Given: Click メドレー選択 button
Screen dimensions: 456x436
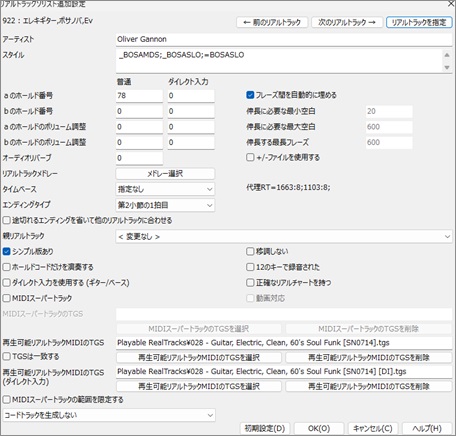Looking at the screenshot, I should 165,174.
